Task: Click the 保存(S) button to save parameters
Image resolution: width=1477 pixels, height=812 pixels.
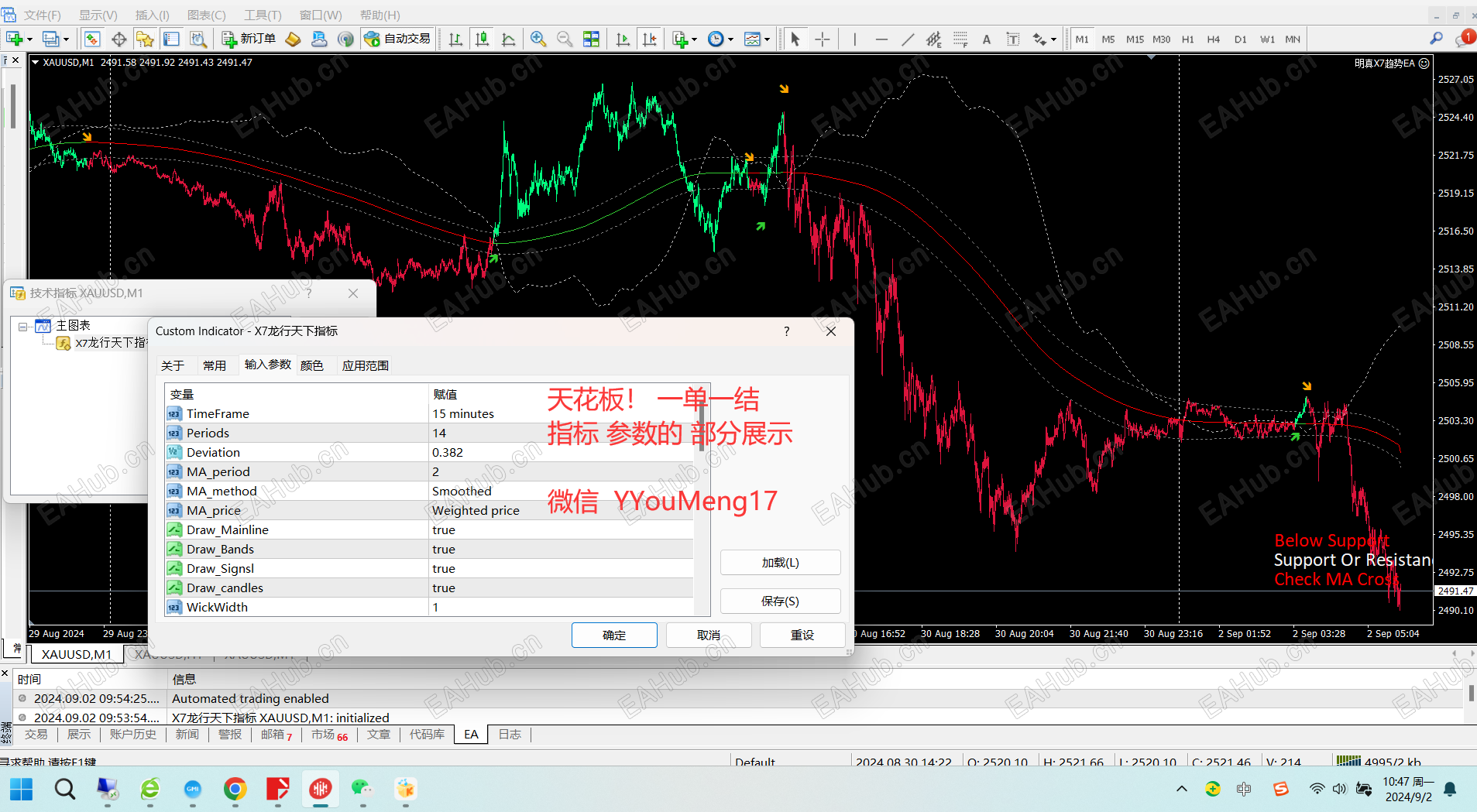Action: pos(780,601)
